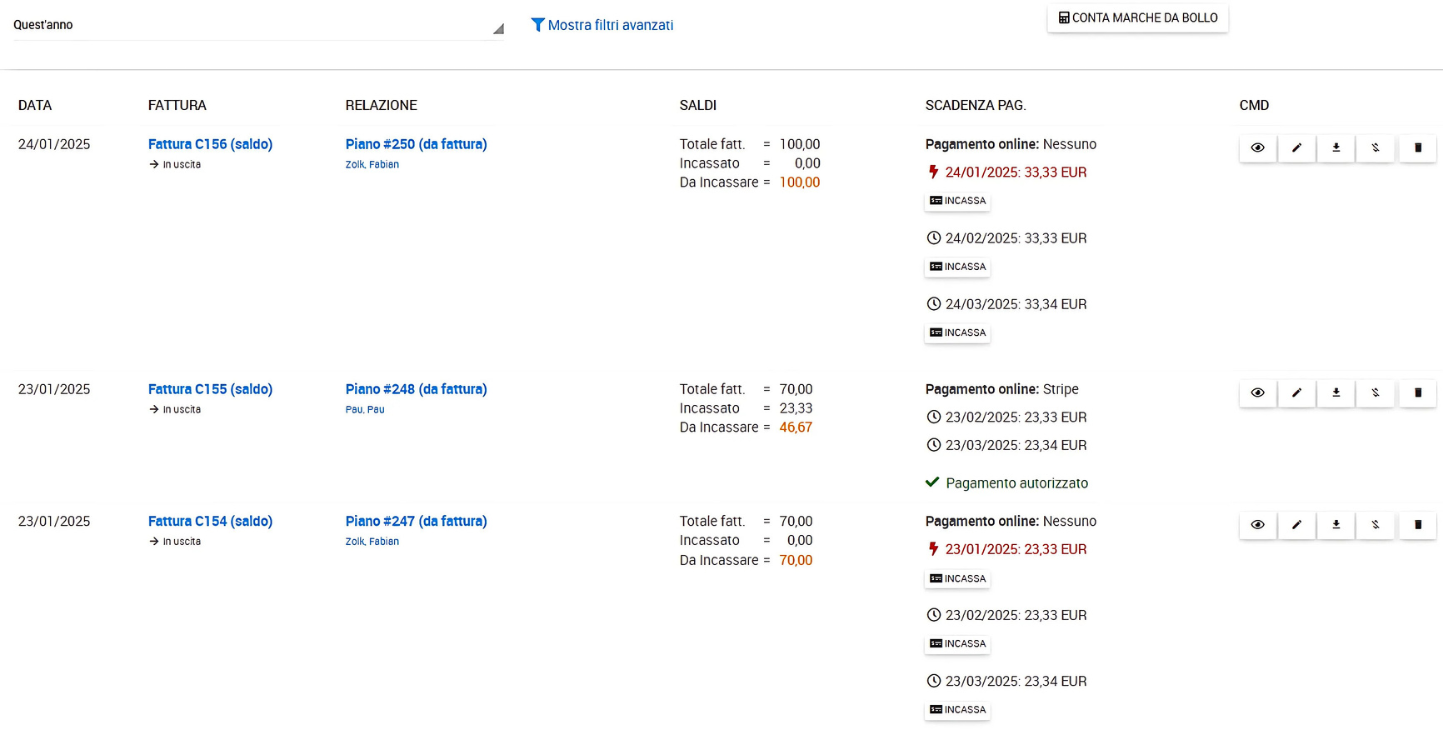
Task: Download Fattura C155 with the download icon
Action: pyautogui.click(x=1336, y=393)
